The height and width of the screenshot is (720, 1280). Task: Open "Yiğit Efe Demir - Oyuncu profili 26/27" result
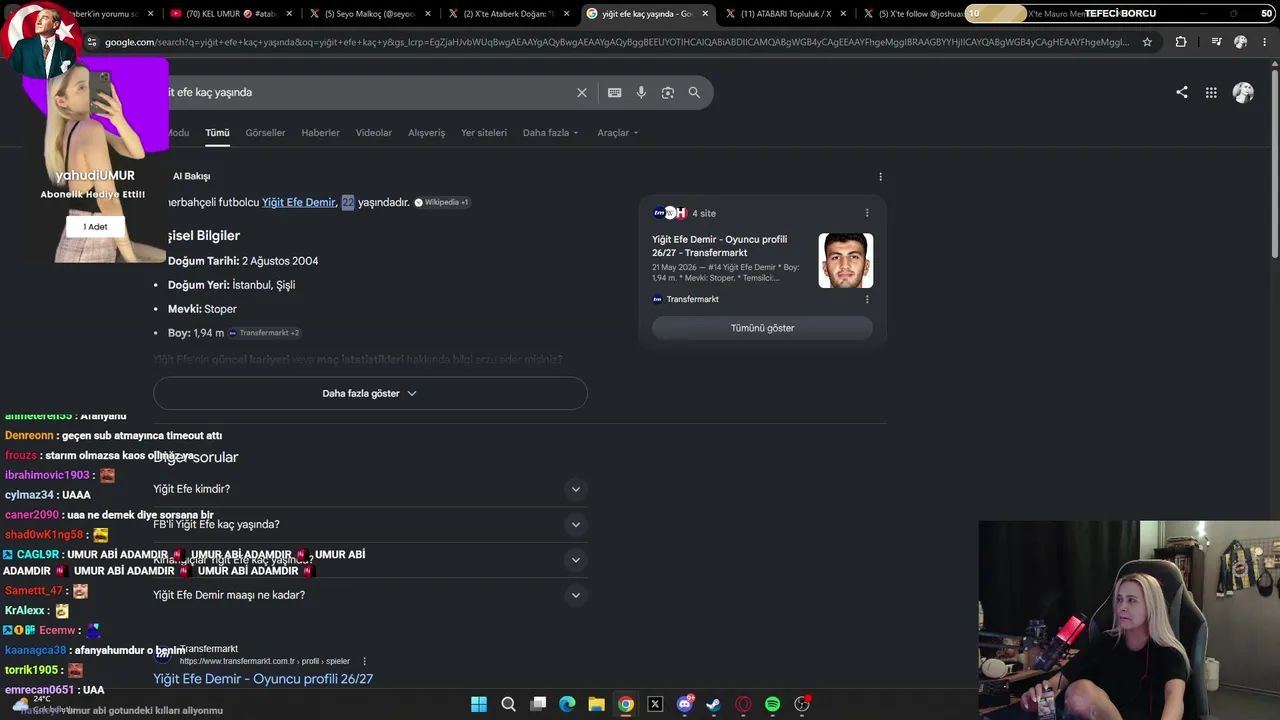point(263,679)
